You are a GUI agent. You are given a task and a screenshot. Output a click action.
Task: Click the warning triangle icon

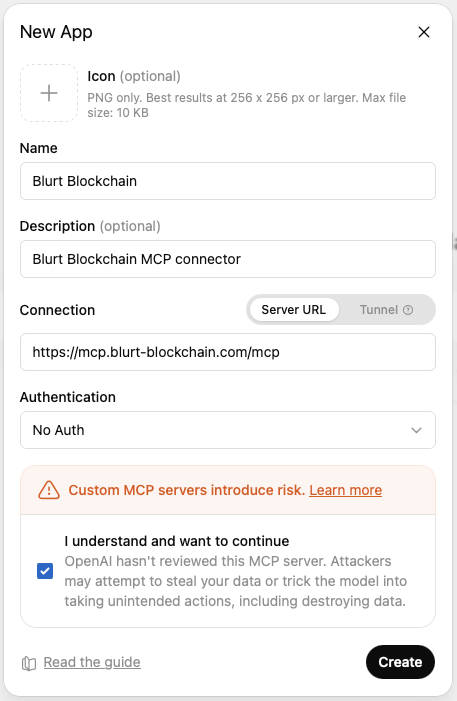tap(49, 490)
